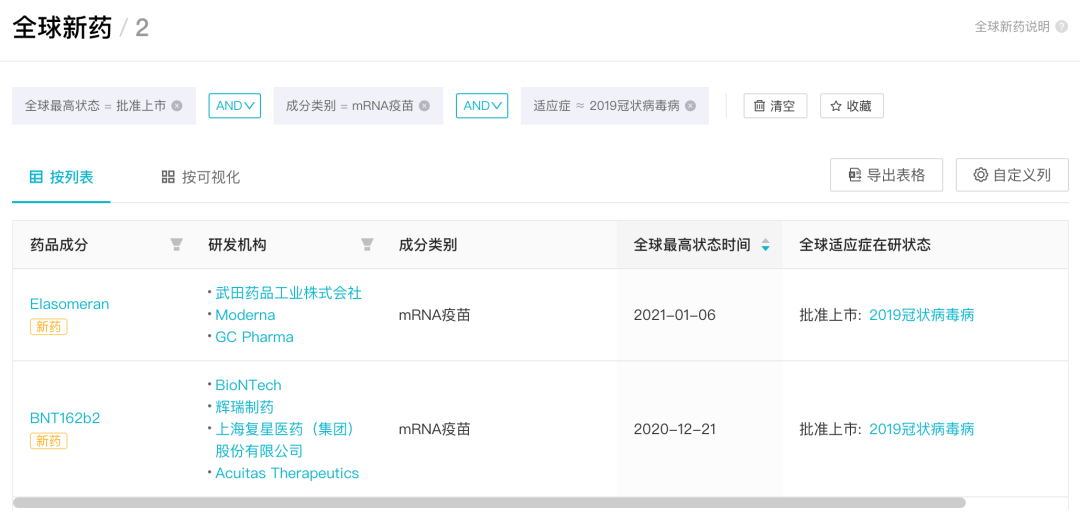Open the Moderna organization link
Viewport: 1080px width, 520px height.
tap(245, 315)
